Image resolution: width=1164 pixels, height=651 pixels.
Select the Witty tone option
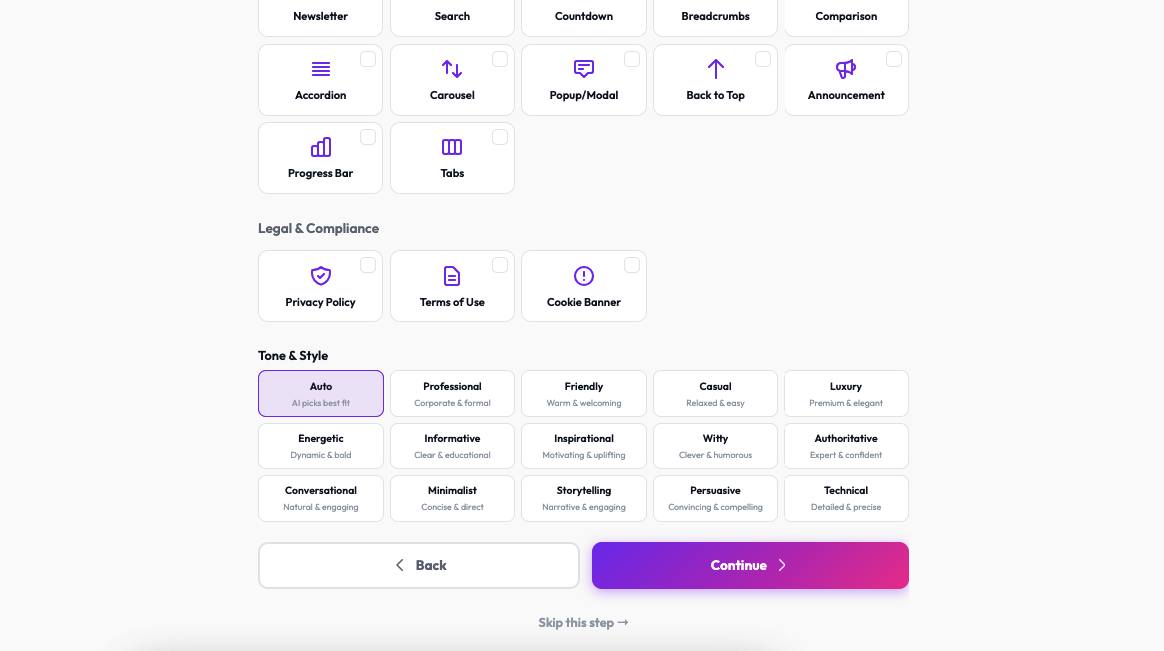[x=715, y=446]
